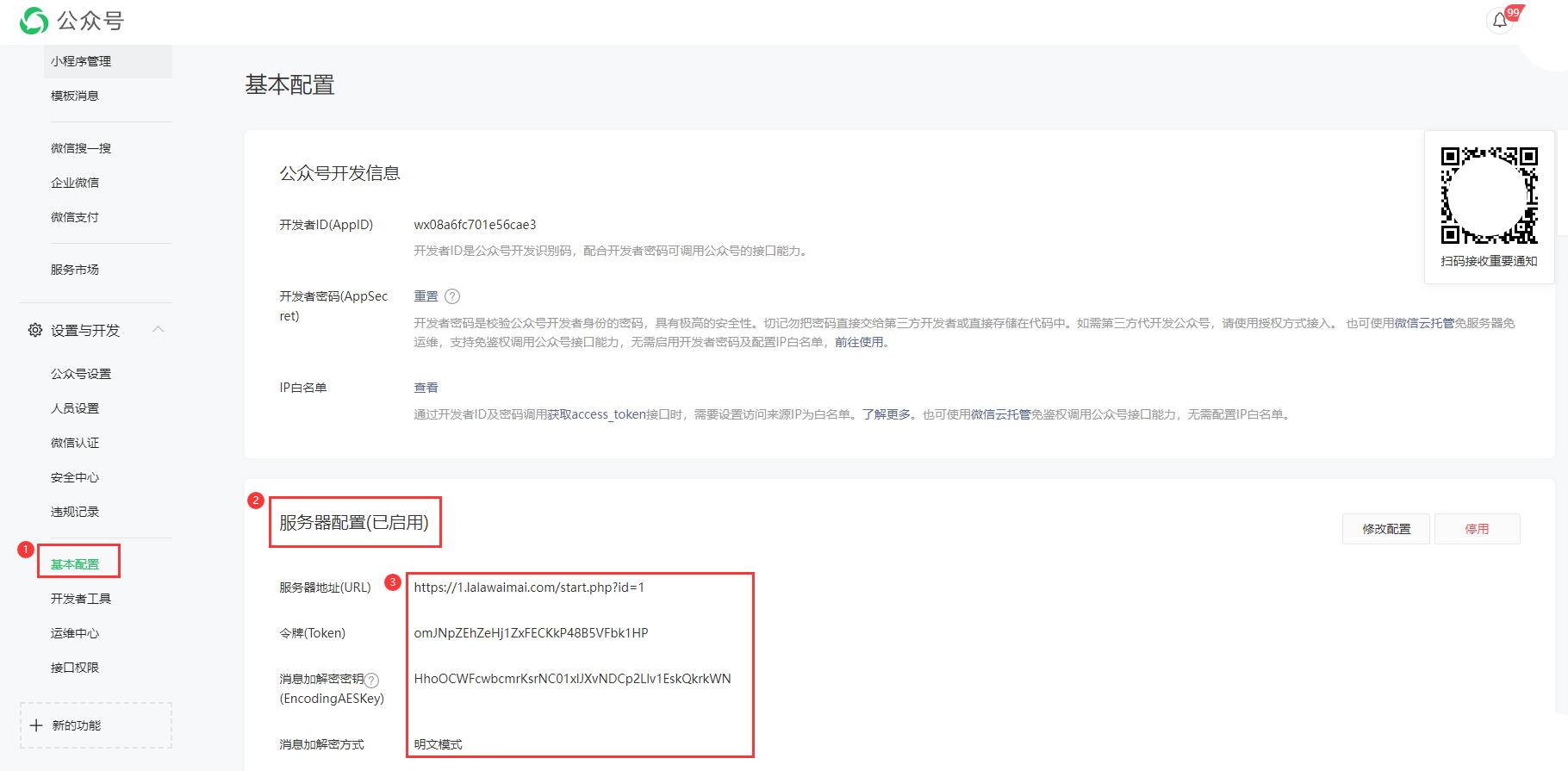Click the 新的功能 add box
Image resolution: width=1568 pixels, height=771 pixels.
point(96,725)
